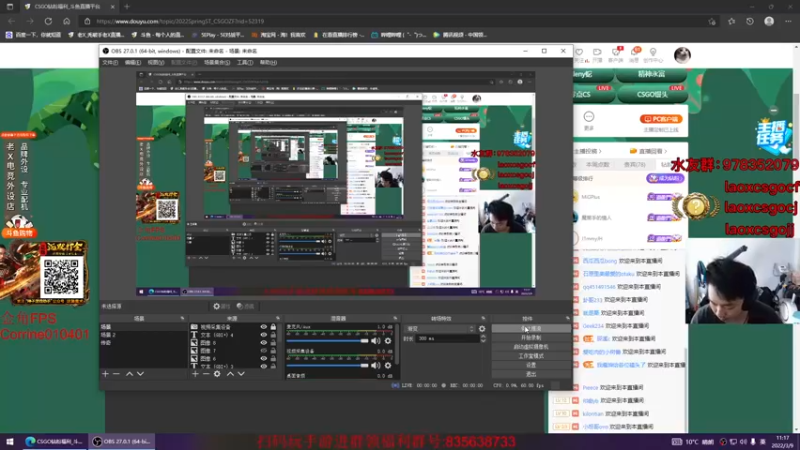The height and width of the screenshot is (450, 800).
Task: Move selected source up
Action: 230,374
